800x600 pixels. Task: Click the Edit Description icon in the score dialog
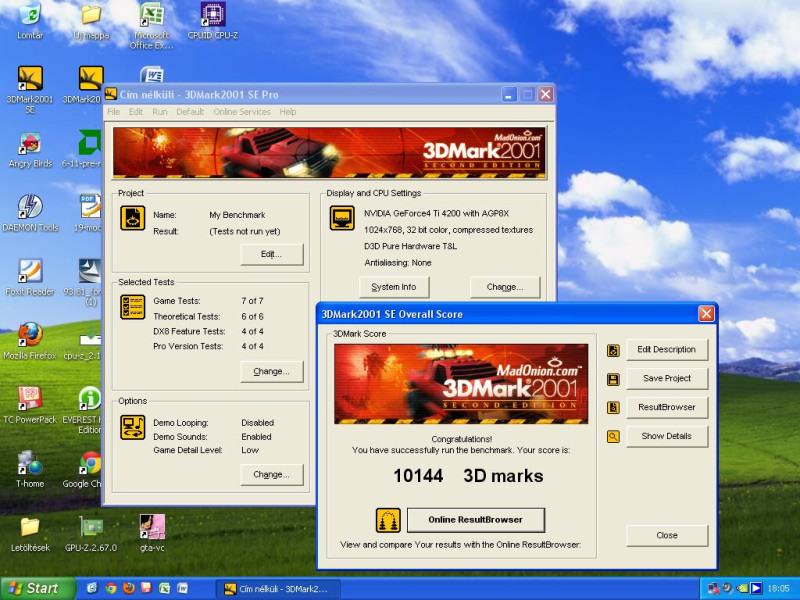click(x=613, y=350)
